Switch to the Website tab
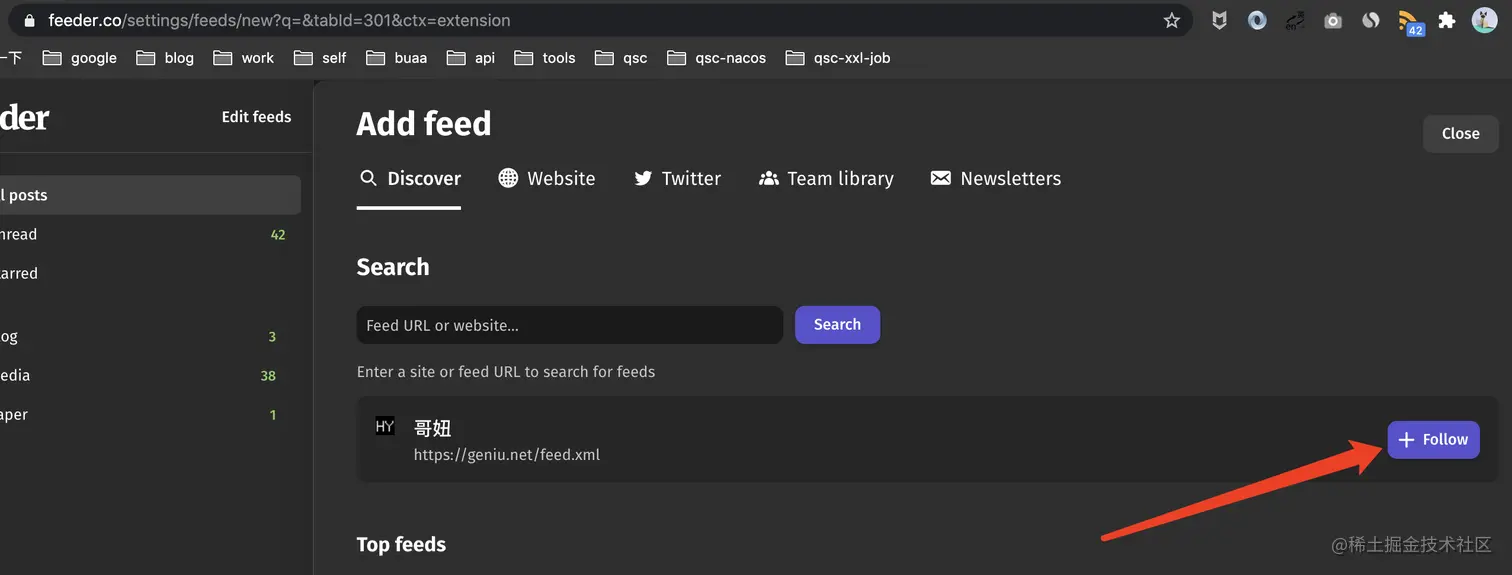The height and width of the screenshot is (575, 1512). 547,179
